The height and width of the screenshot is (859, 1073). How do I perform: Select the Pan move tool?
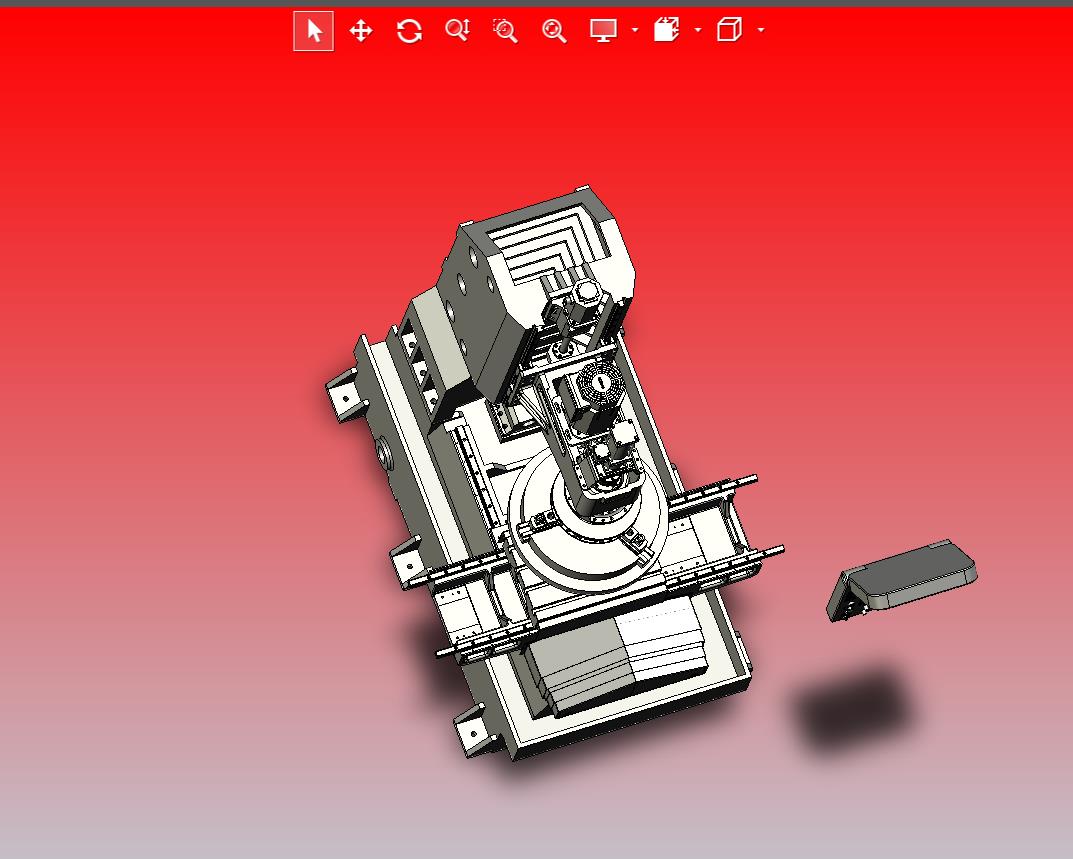pyautogui.click(x=361, y=31)
